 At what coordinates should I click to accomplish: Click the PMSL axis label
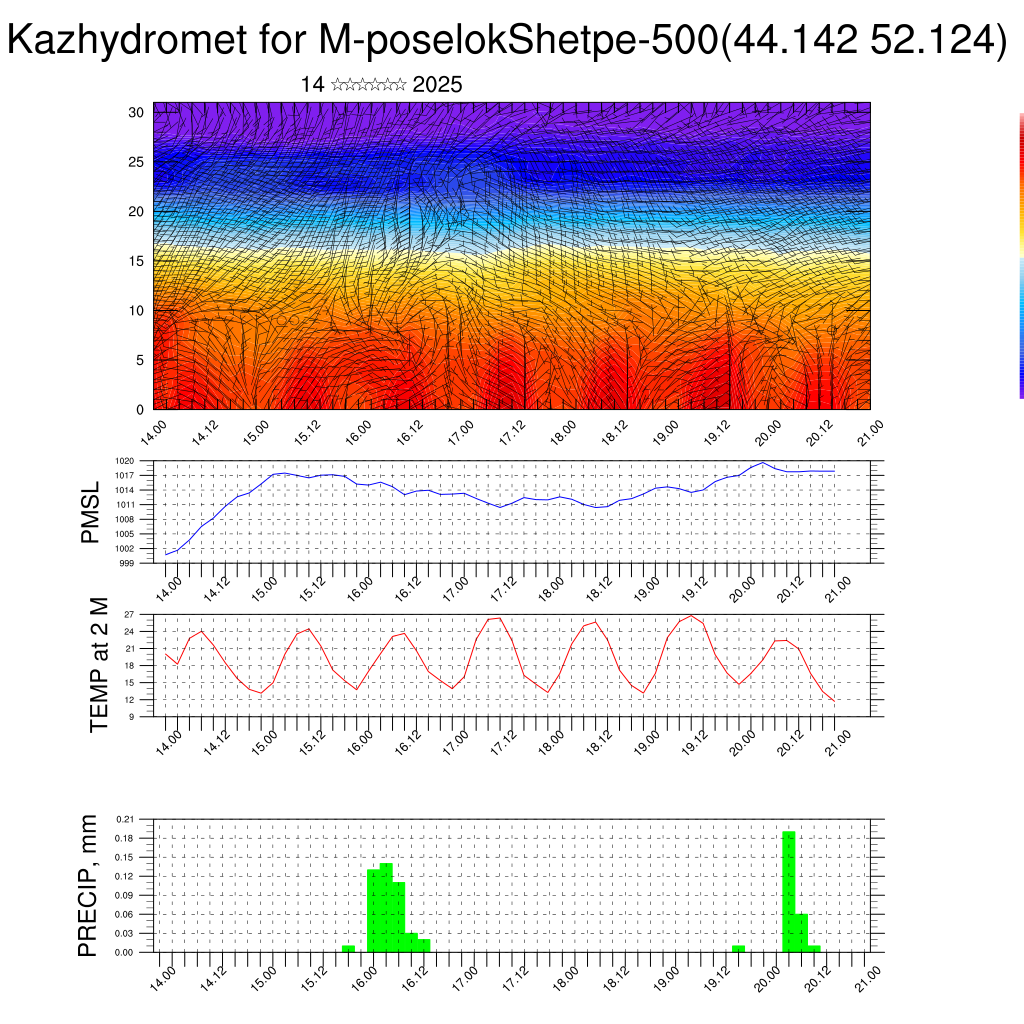[90, 512]
